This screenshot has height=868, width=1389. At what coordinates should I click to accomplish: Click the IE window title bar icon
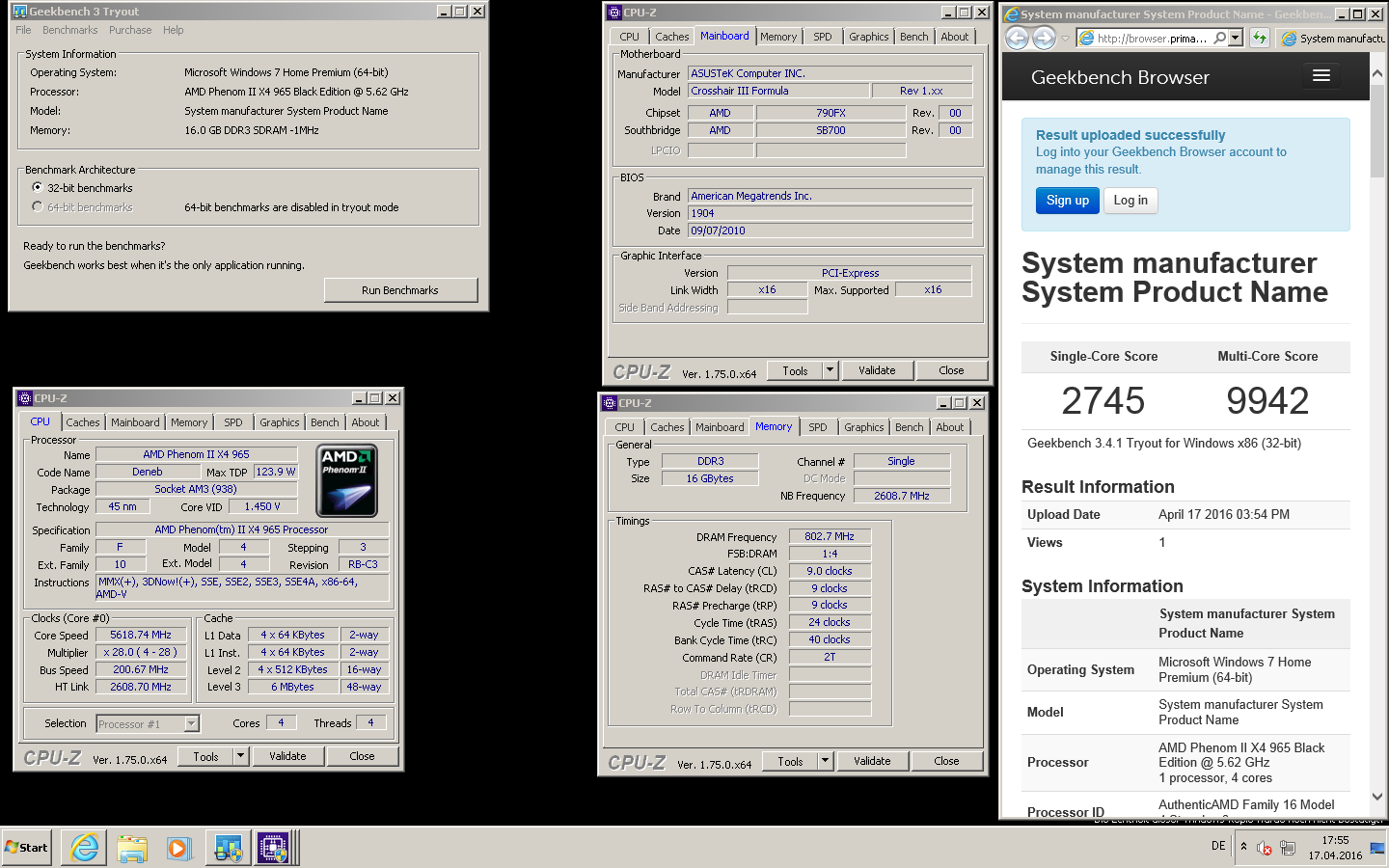[x=1012, y=14]
